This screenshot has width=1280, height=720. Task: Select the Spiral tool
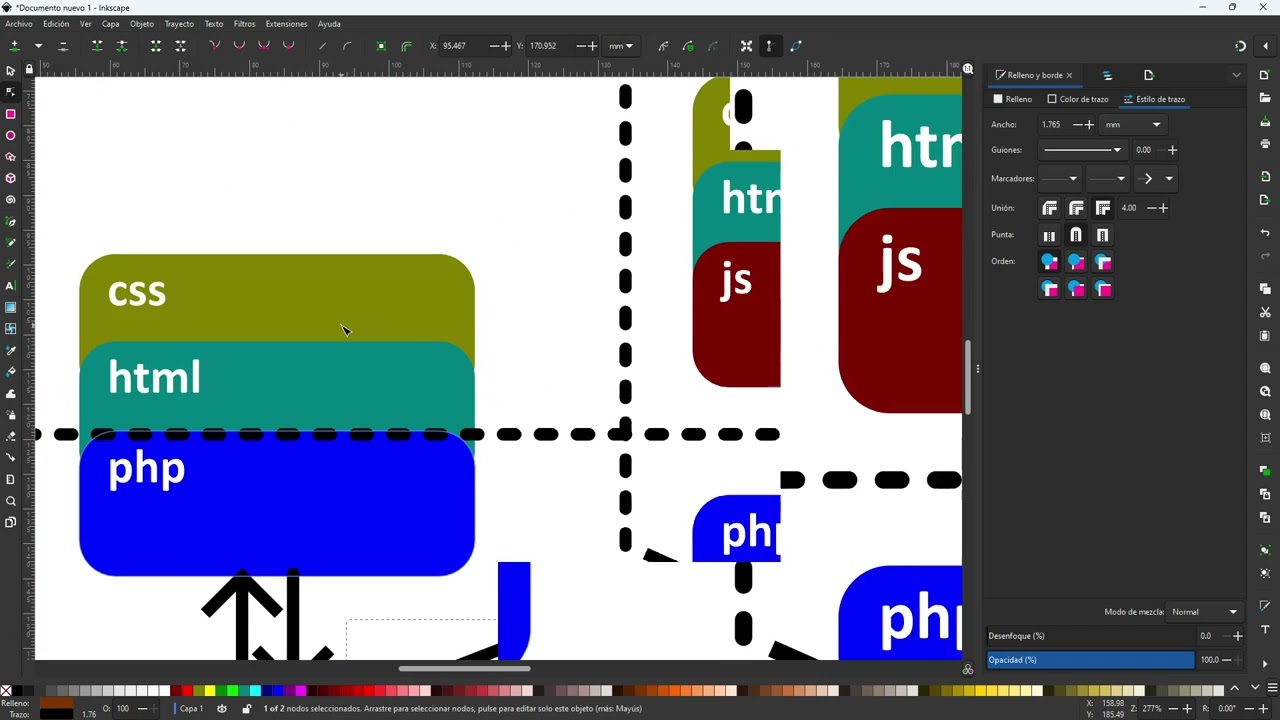(x=10, y=200)
